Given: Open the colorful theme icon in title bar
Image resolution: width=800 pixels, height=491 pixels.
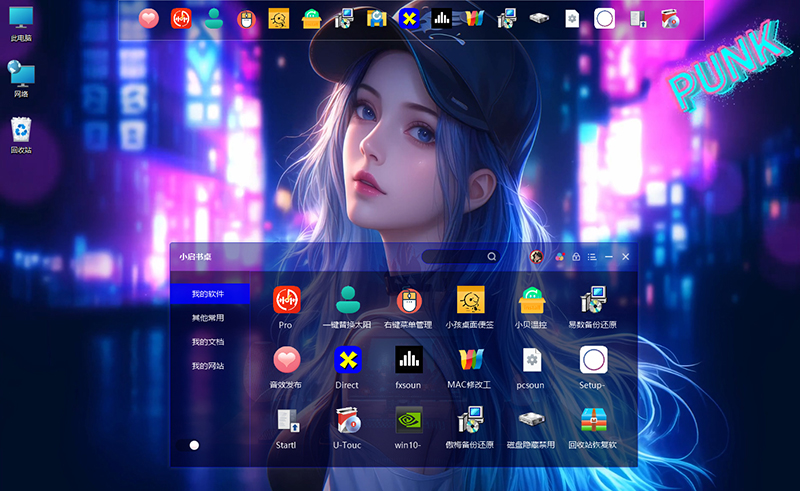Looking at the screenshot, I should 560,257.
